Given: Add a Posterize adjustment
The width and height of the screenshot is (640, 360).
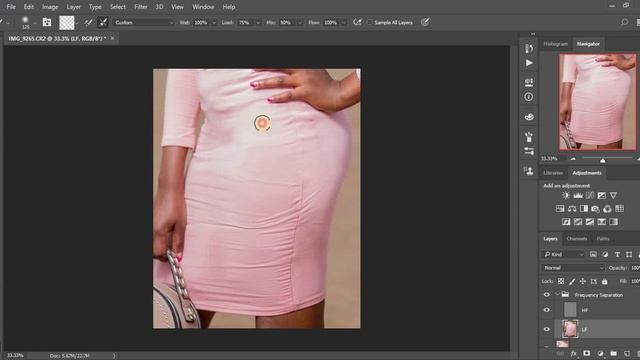Looking at the screenshot, I should point(578,222).
